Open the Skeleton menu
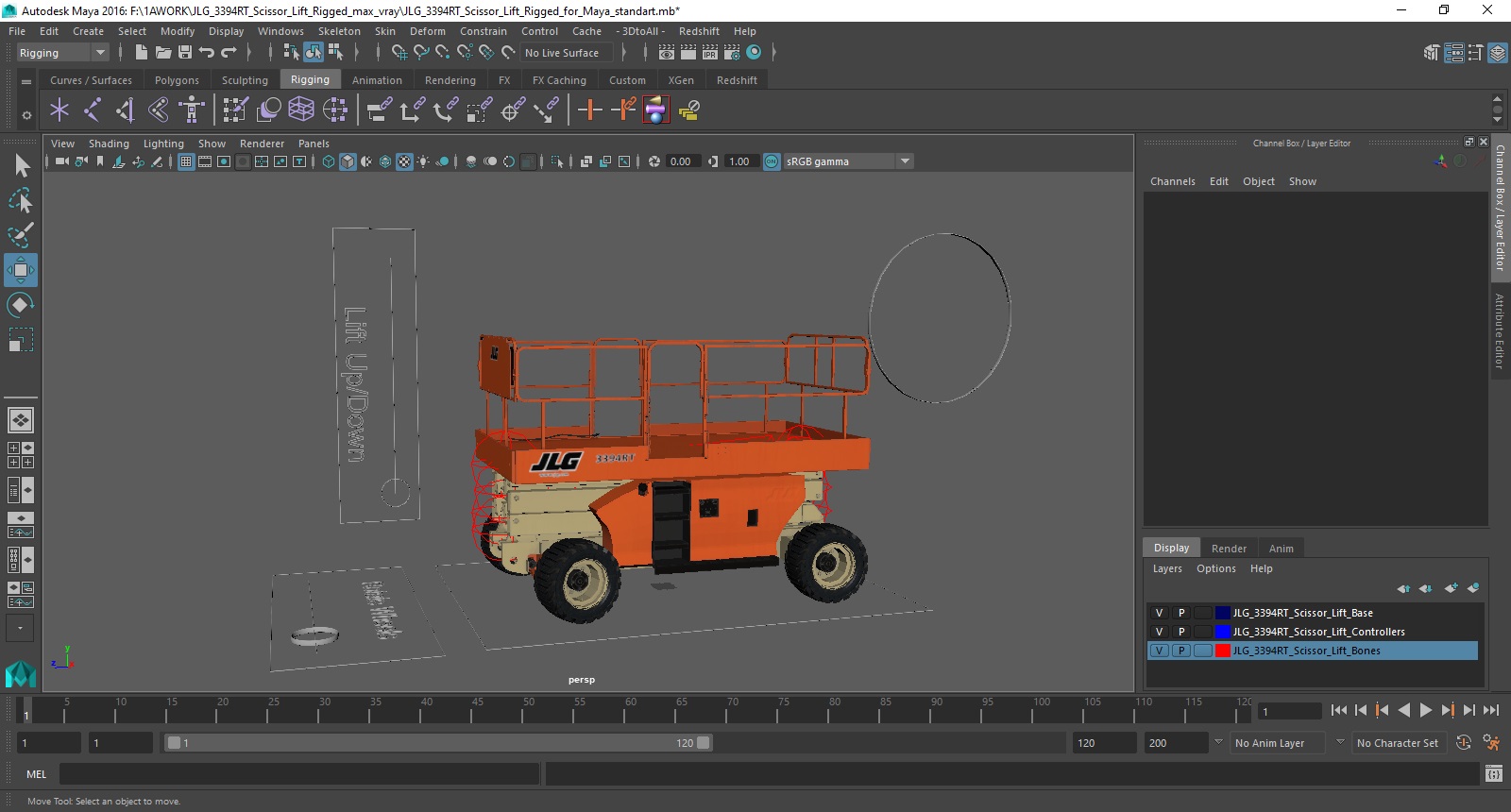This screenshot has width=1511, height=812. tap(339, 31)
